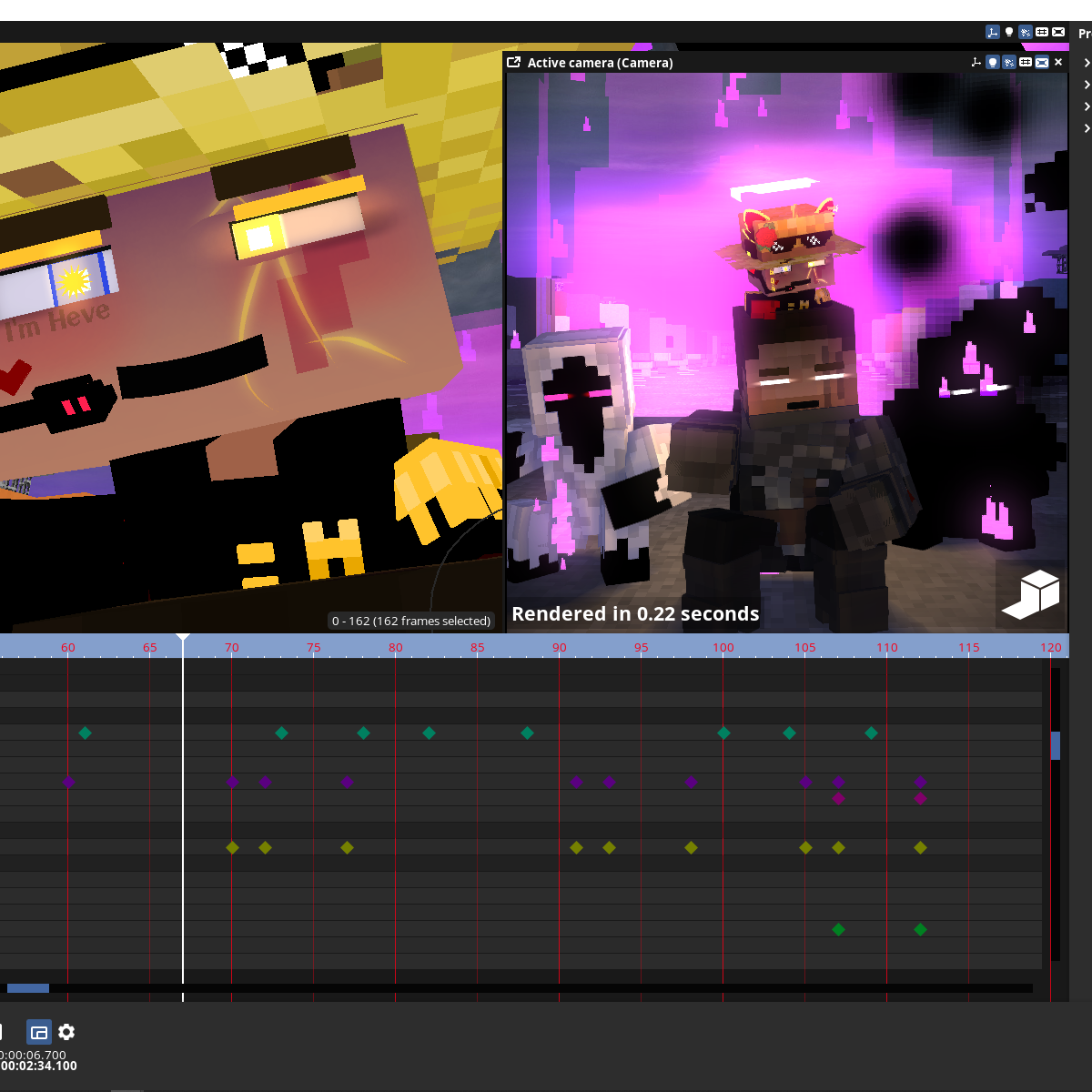
Task: Toggle controls gizmo in main viewport toolbar
Action: pyautogui.click(x=992, y=32)
